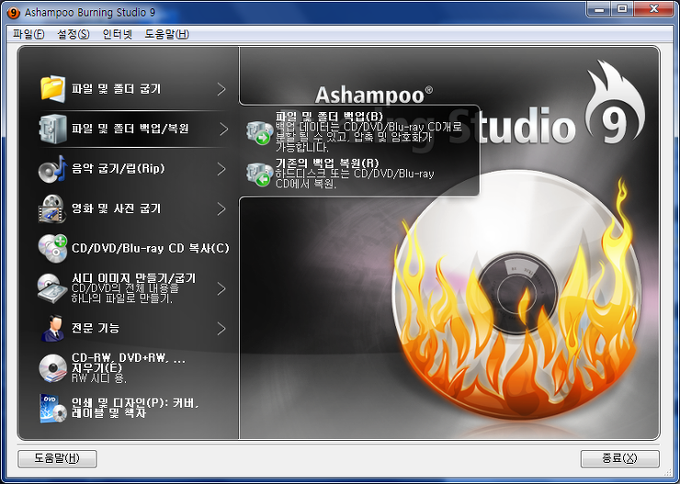
Task: Choose 전문 기능 label
Action: (95, 328)
